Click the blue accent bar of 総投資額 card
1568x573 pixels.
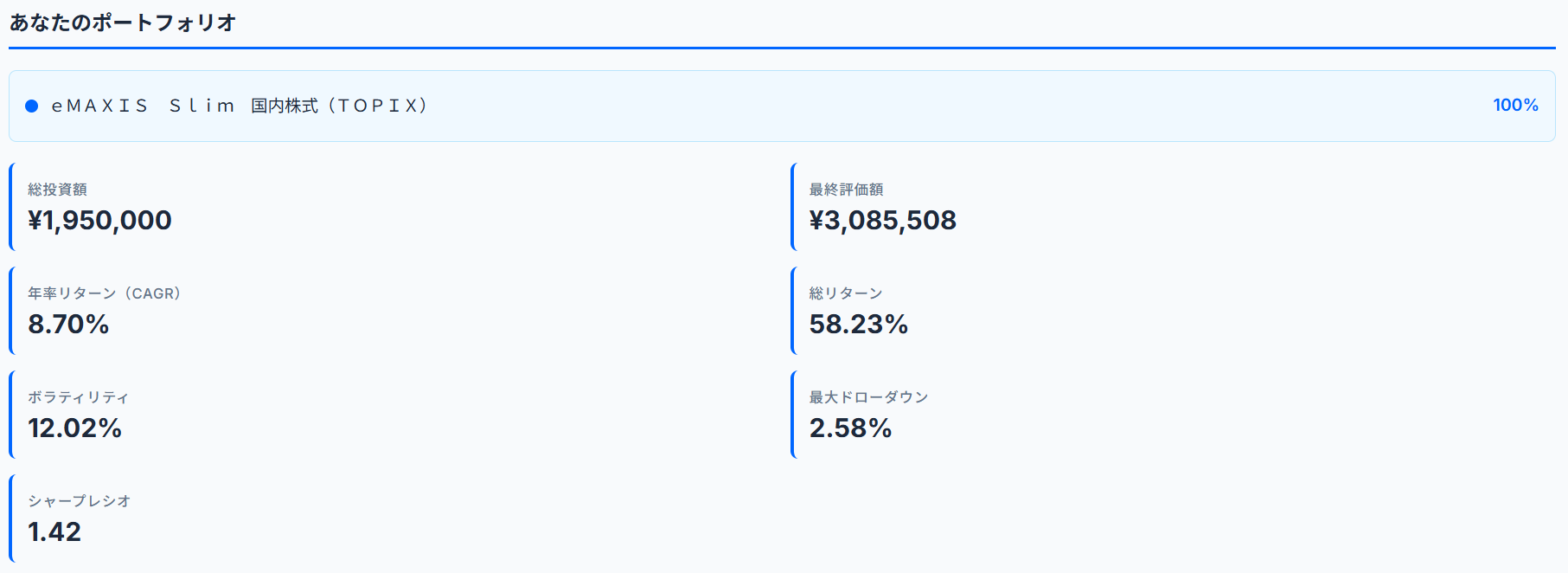coord(11,207)
